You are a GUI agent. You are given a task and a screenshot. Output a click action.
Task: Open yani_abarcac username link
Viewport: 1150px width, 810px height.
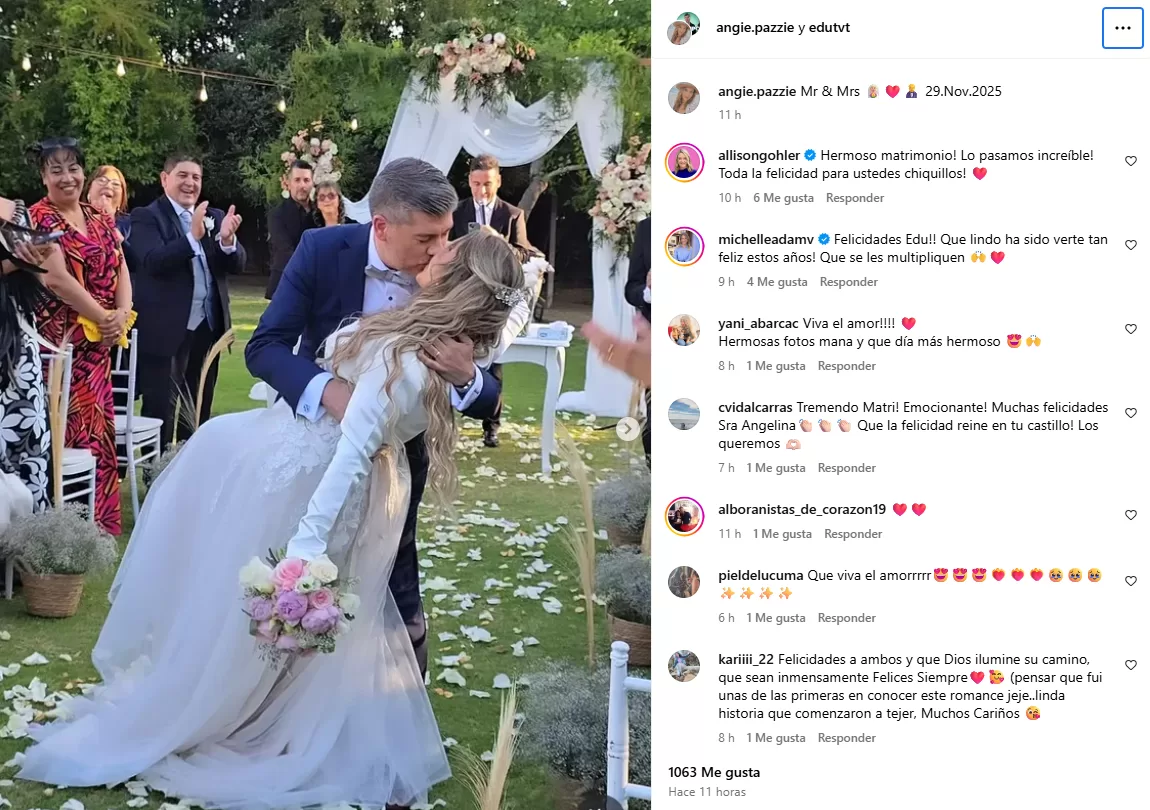point(758,323)
